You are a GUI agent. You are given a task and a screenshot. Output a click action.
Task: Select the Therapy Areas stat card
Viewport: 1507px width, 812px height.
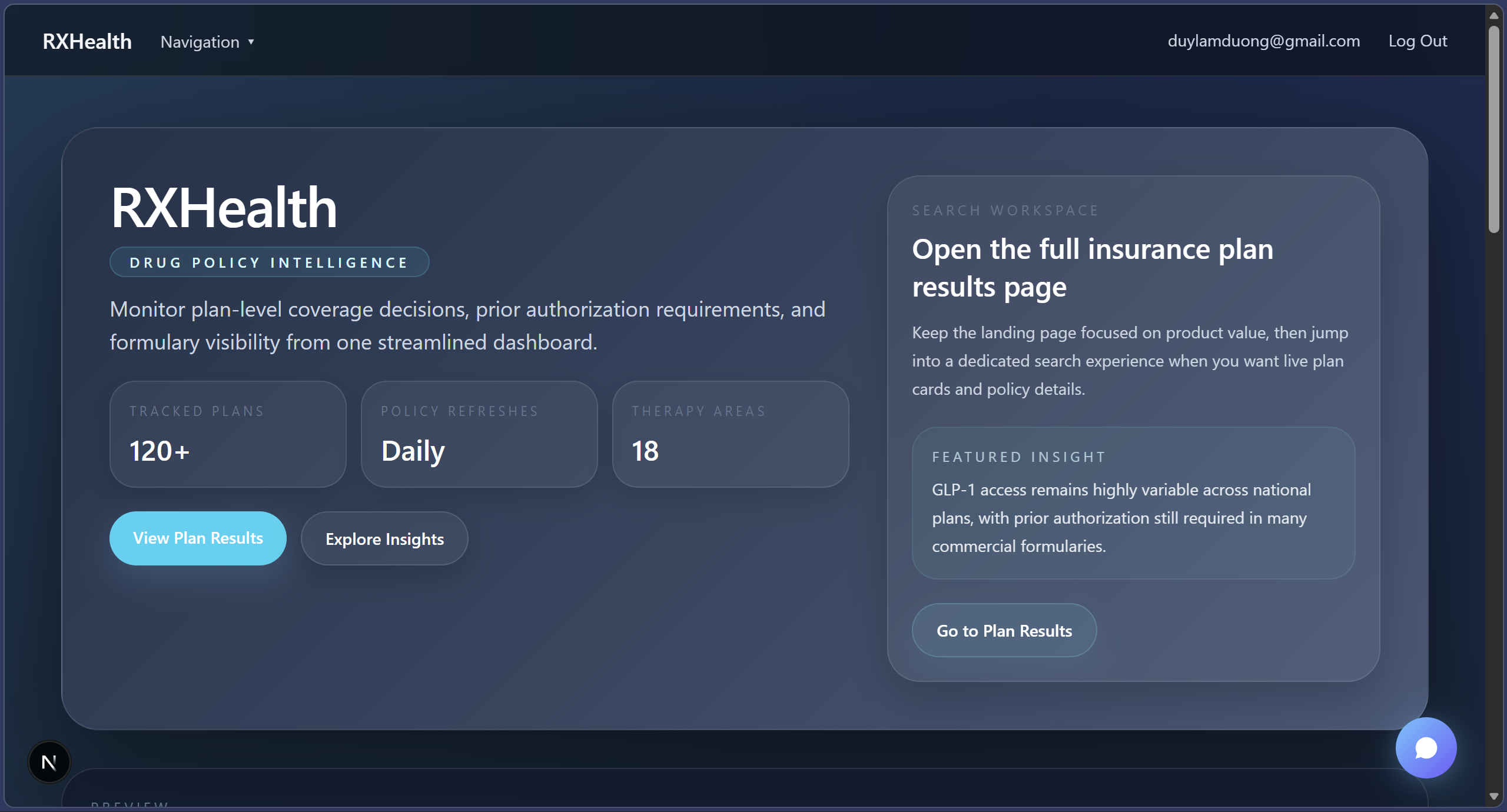[730, 434]
